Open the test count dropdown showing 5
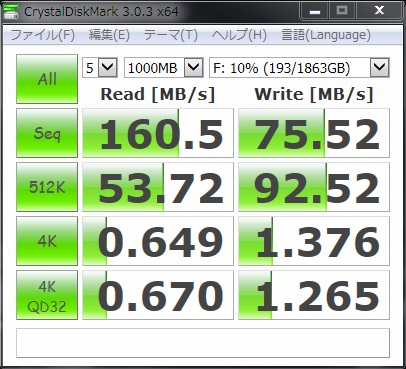The image size is (406, 369). pyautogui.click(x=100, y=68)
